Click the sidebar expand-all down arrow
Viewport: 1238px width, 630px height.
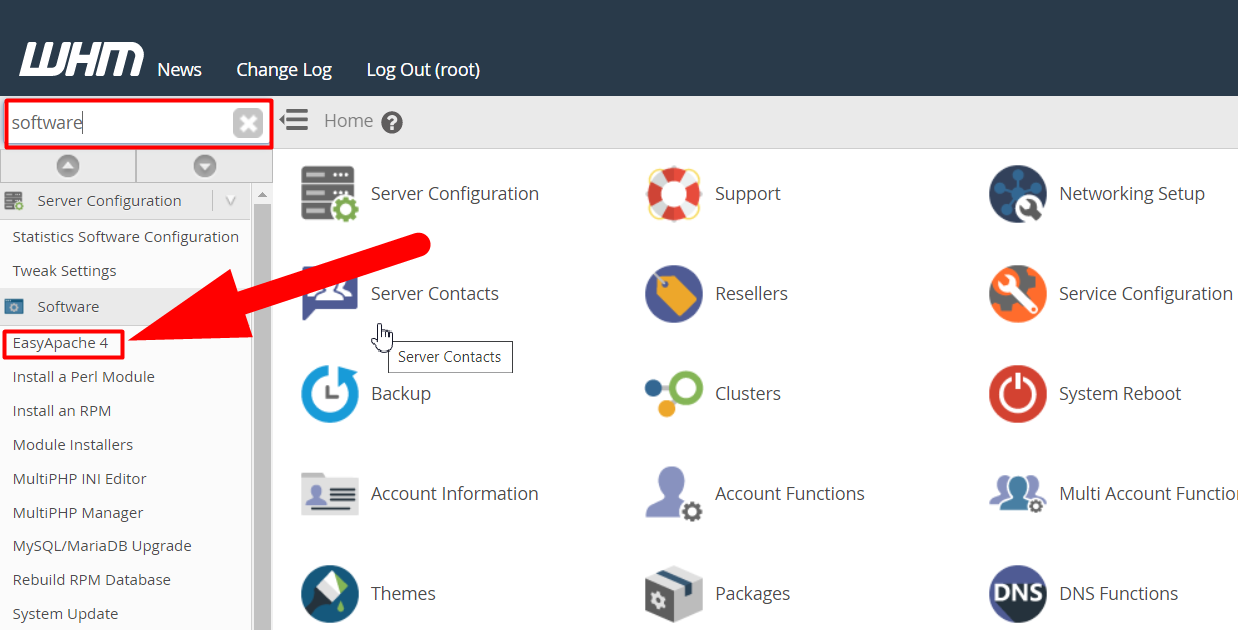[204, 166]
